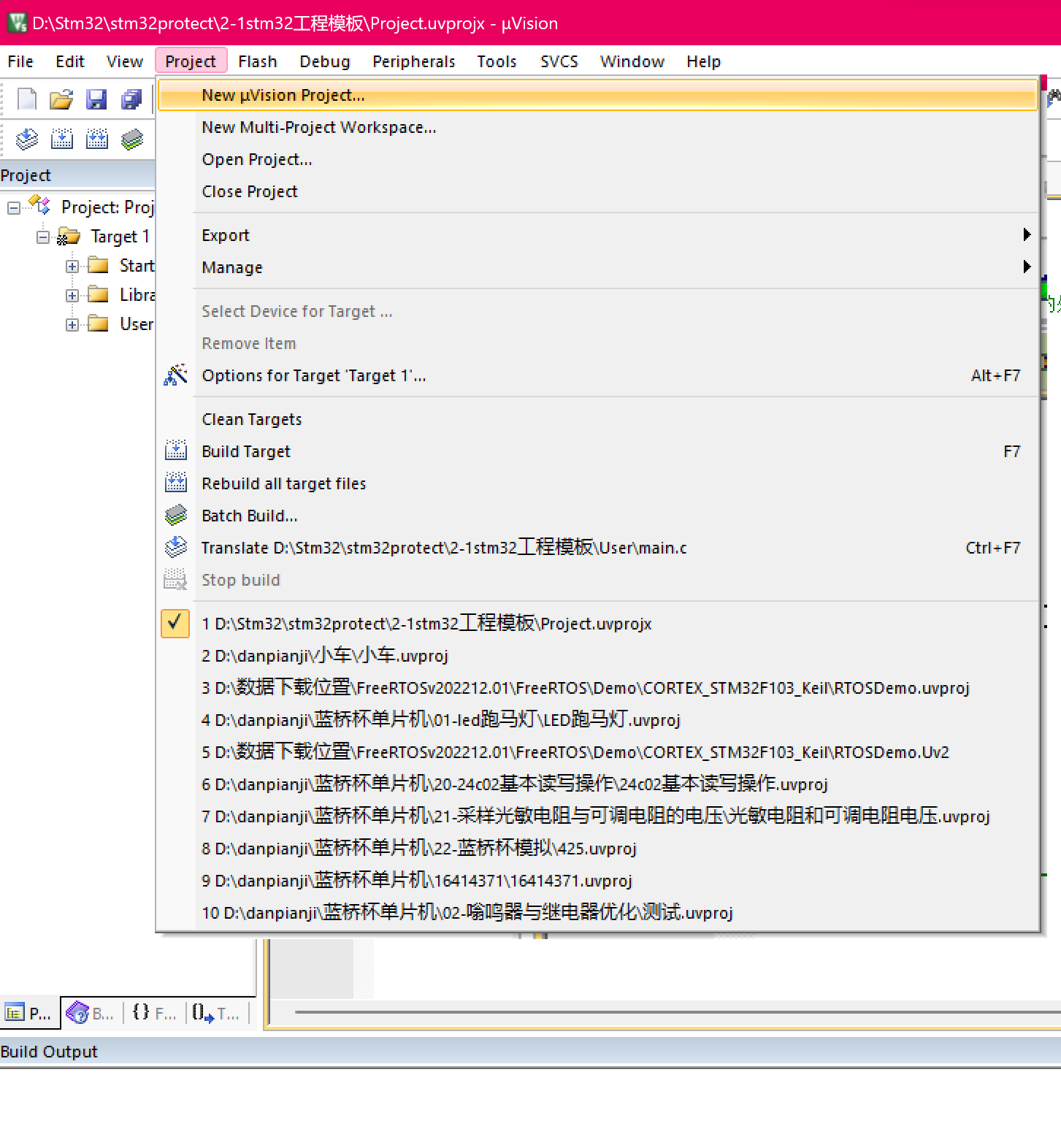
Task: Switch to the Functions (F...) panel tab
Action: pyautogui.click(x=154, y=1013)
